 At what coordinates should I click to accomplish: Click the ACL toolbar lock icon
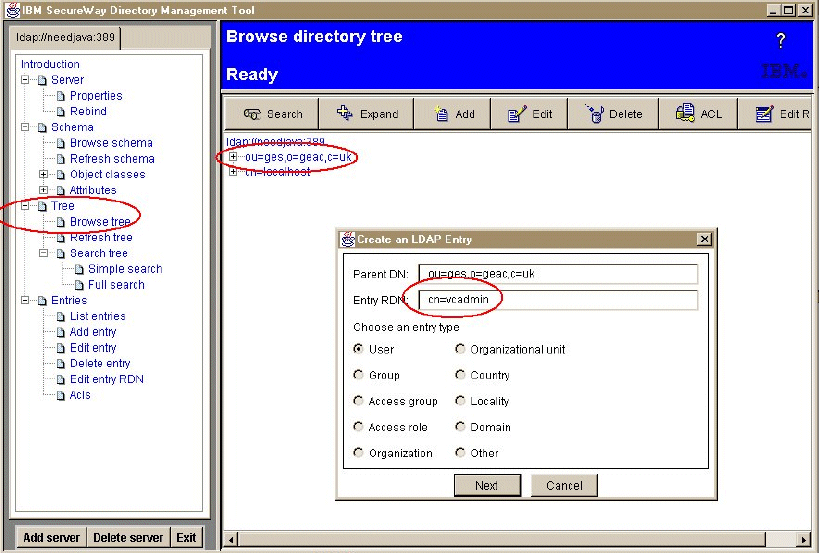point(684,112)
